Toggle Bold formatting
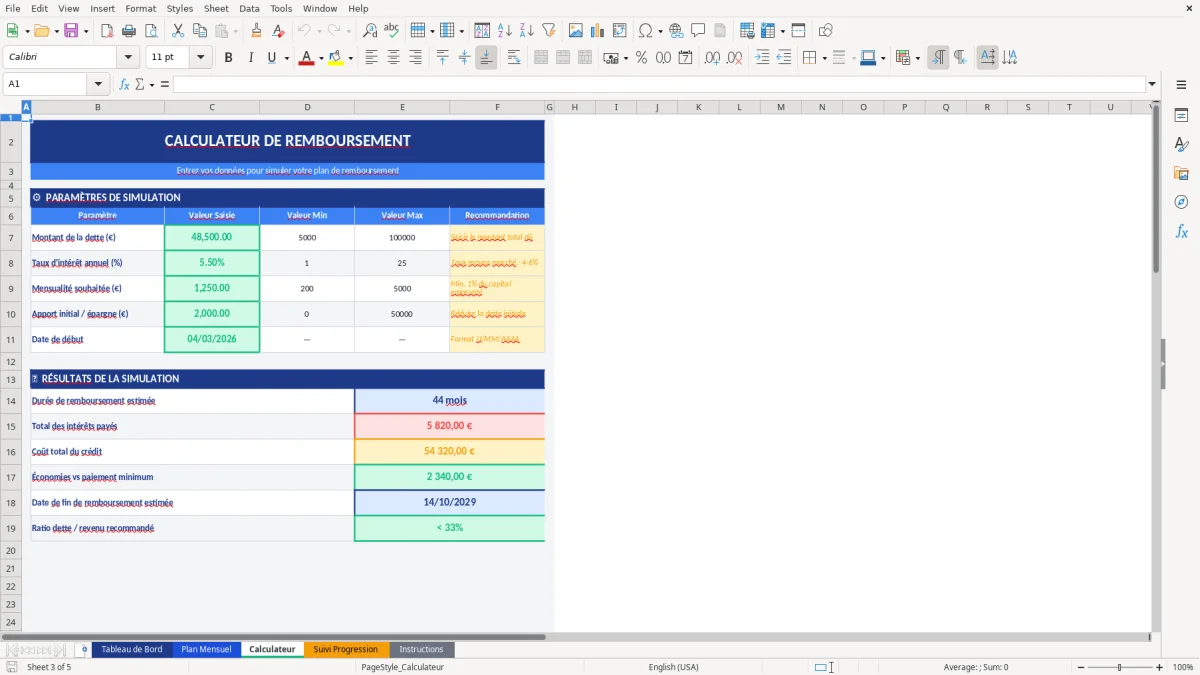1200x675 pixels. [x=228, y=58]
